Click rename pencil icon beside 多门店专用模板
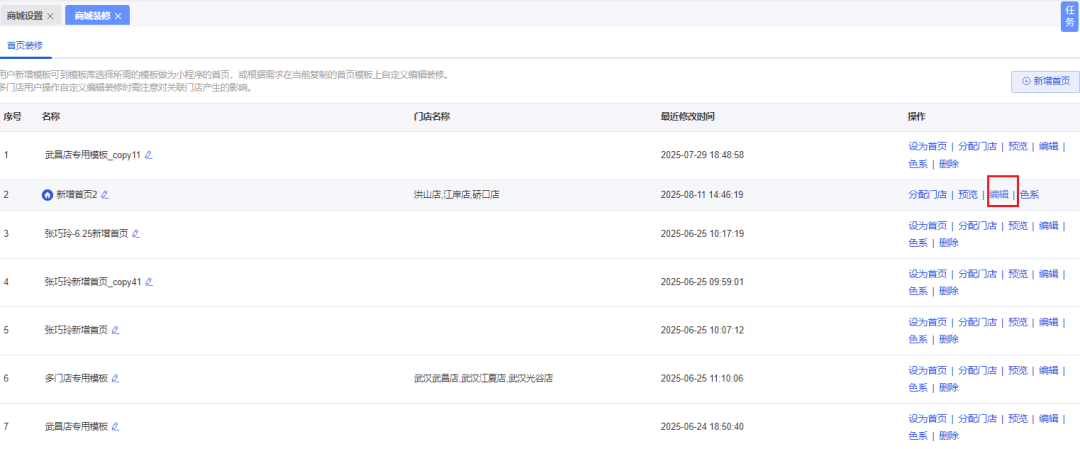This screenshot has width=1080, height=449. tap(115, 378)
